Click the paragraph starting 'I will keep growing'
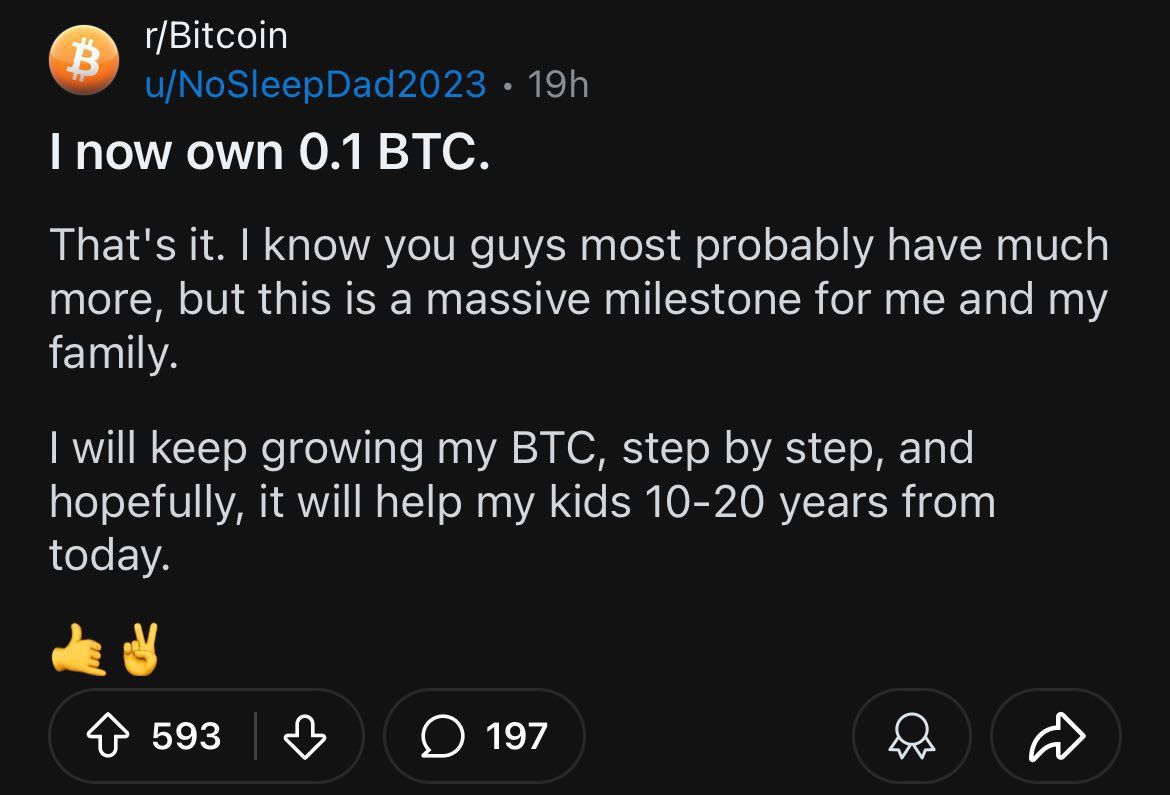 521,502
